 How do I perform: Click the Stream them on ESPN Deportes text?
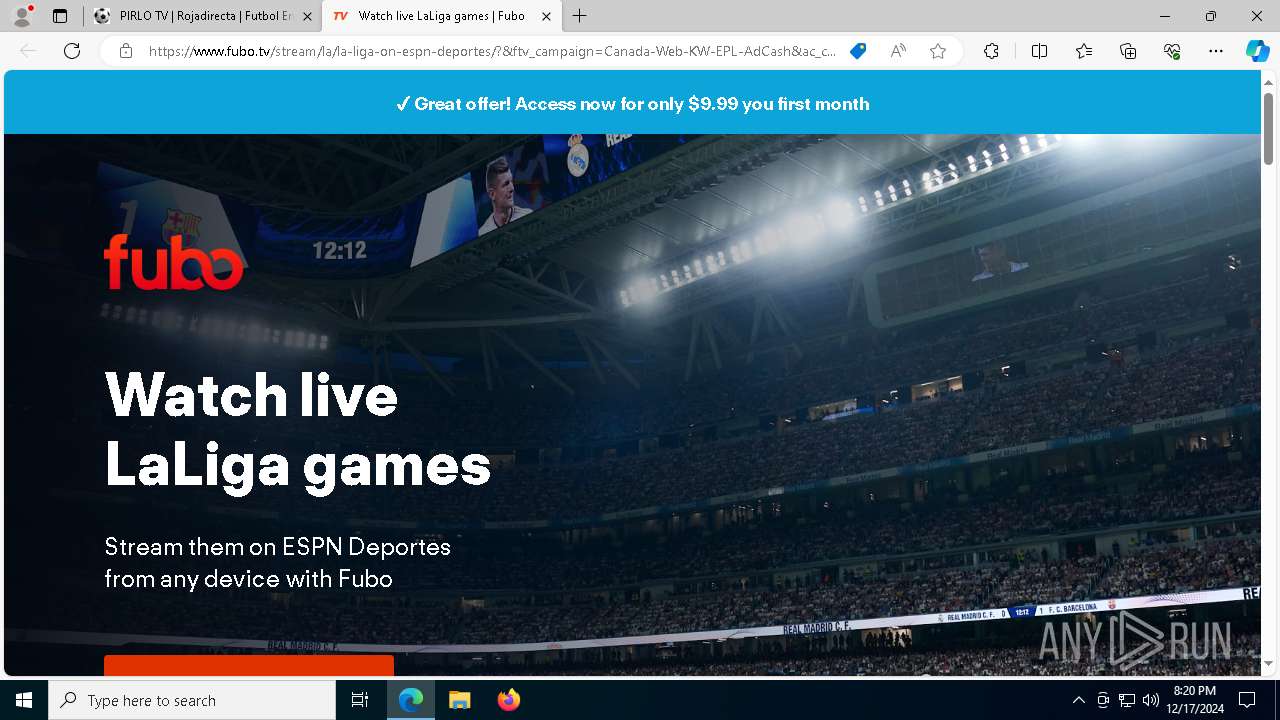[278, 562]
